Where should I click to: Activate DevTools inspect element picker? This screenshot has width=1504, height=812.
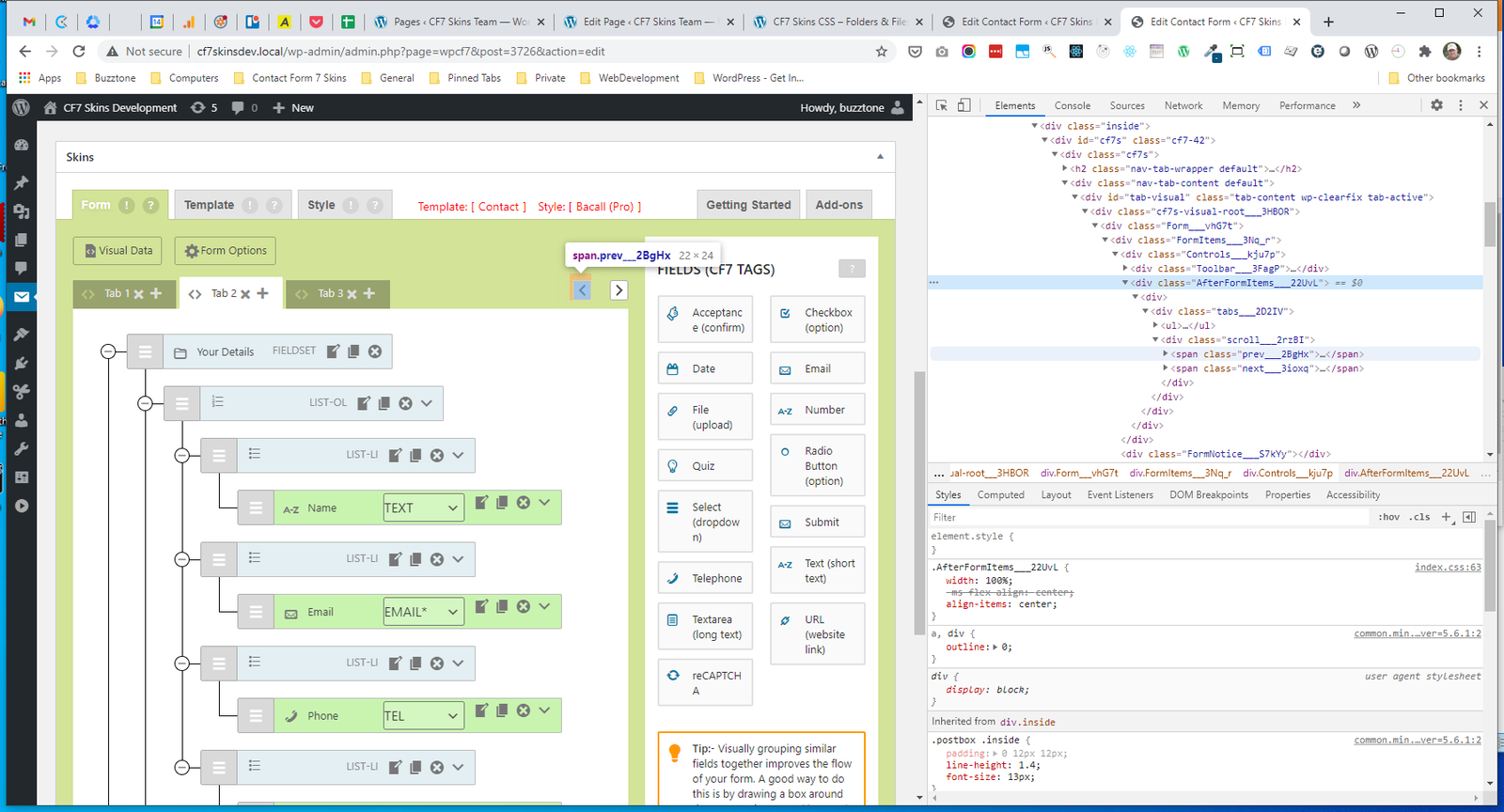pyautogui.click(x=941, y=105)
